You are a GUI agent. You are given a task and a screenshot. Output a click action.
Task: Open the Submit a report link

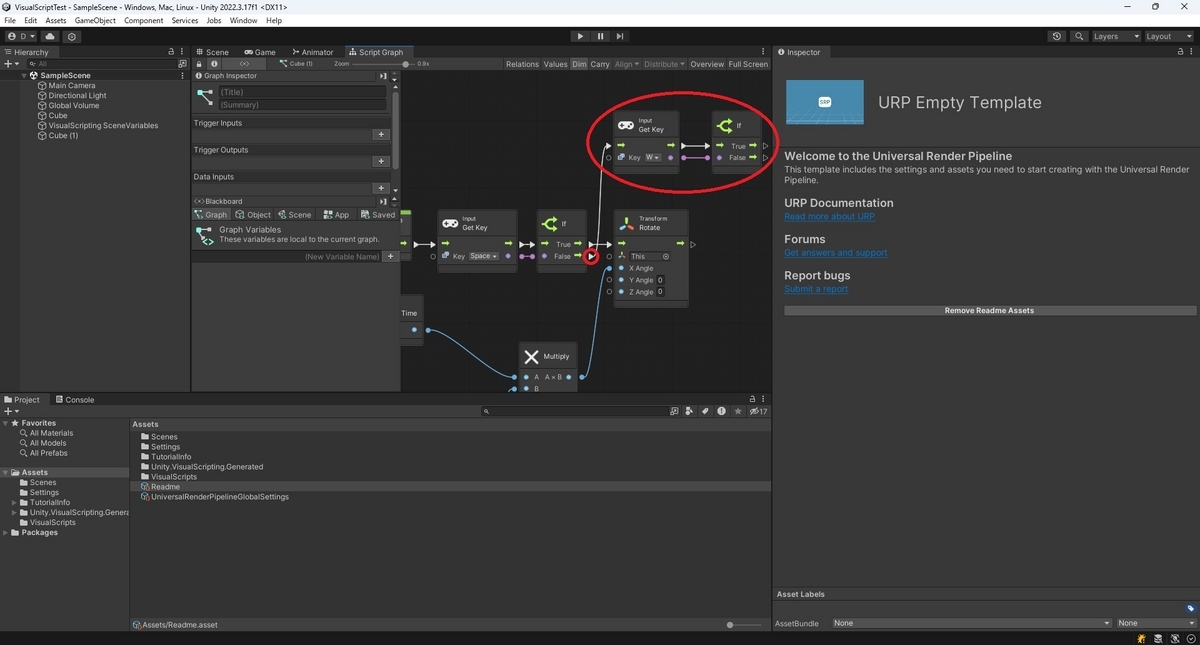[x=815, y=289]
